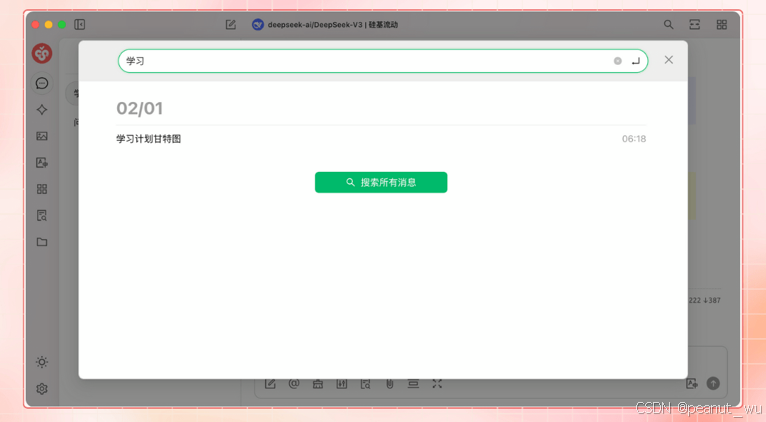
Task: Open the translate icon in sidebar
Action: click(42, 163)
